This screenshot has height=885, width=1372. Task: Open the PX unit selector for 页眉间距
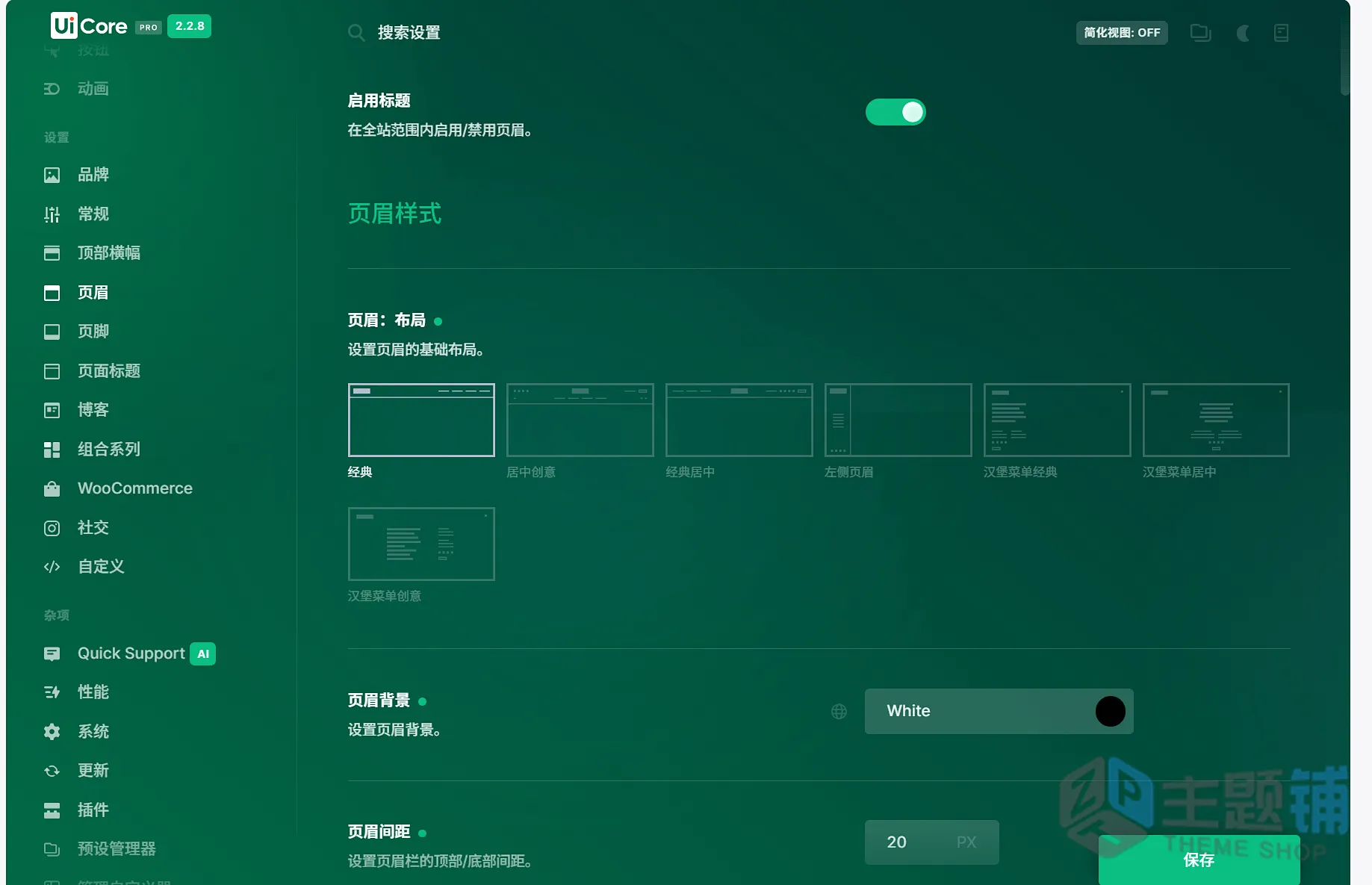(966, 842)
